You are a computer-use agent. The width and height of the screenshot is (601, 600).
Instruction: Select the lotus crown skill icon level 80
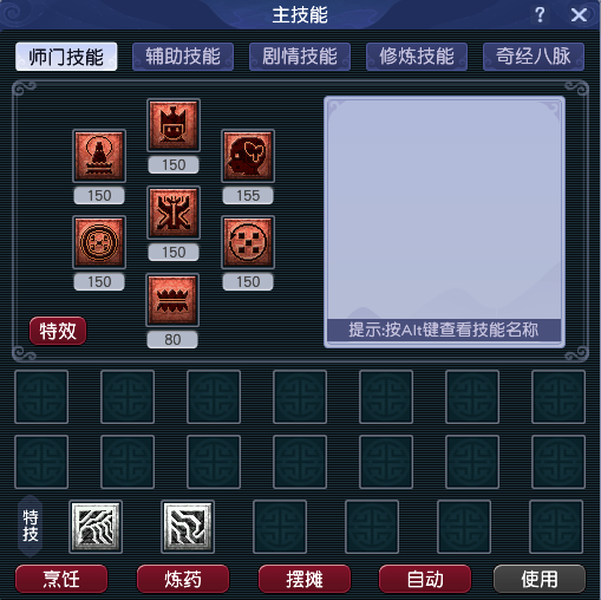coord(172,300)
